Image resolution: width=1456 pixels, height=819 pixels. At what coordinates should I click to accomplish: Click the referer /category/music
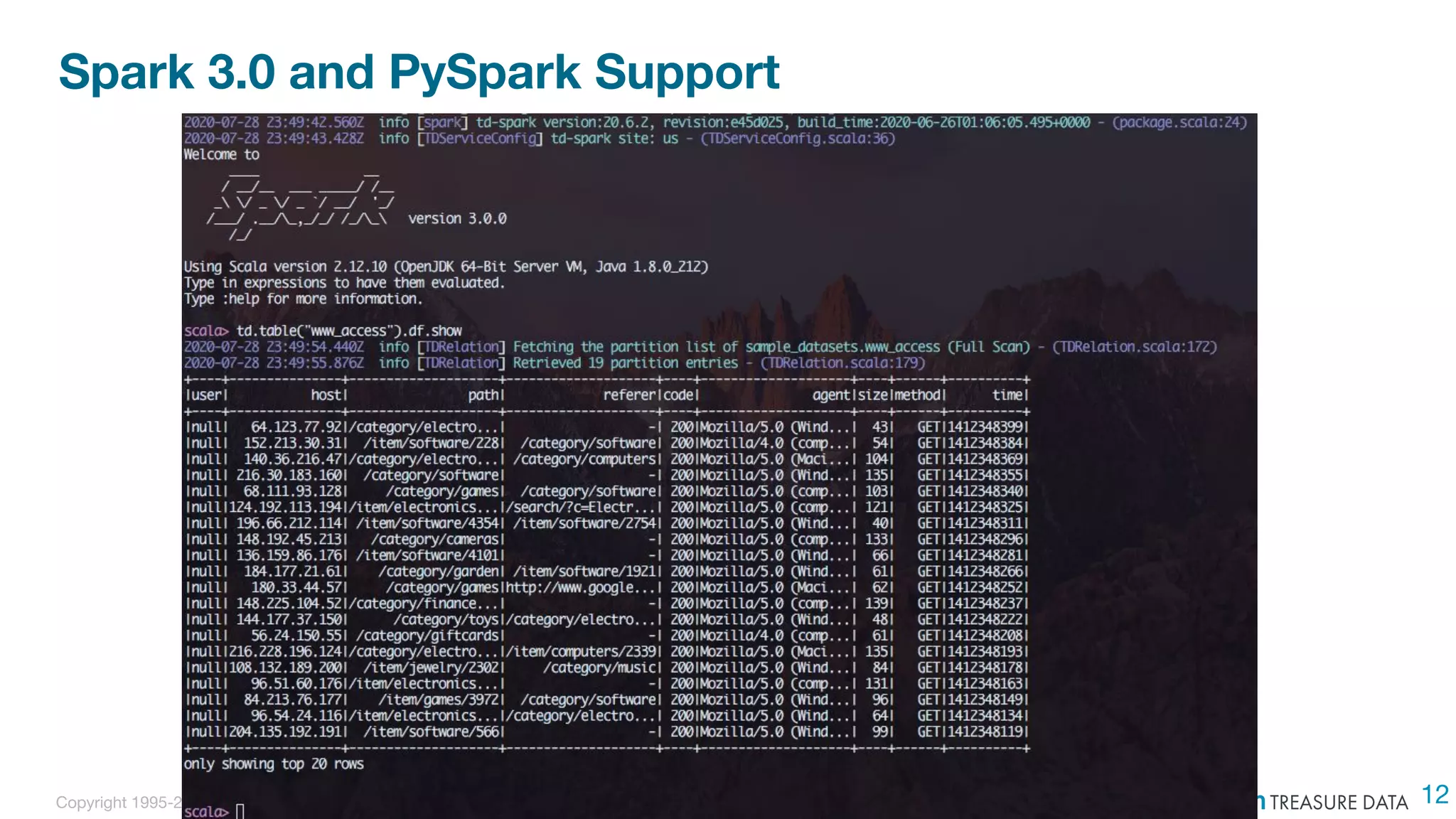600,668
